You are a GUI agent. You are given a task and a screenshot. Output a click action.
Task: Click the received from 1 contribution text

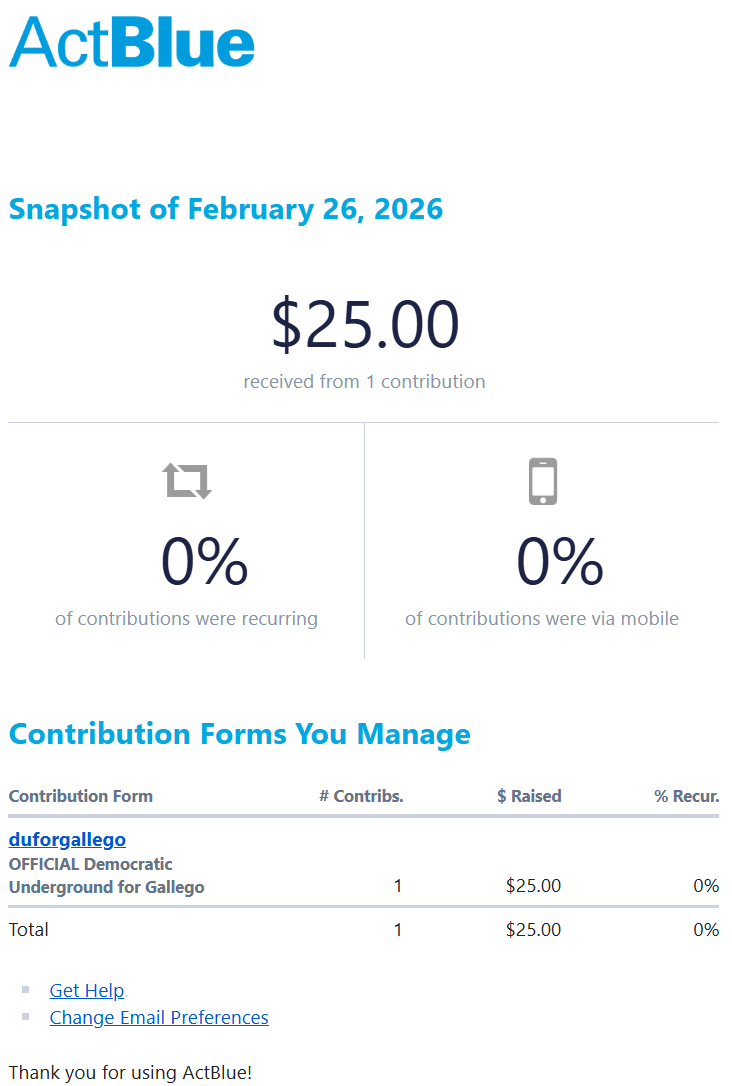coord(364,381)
